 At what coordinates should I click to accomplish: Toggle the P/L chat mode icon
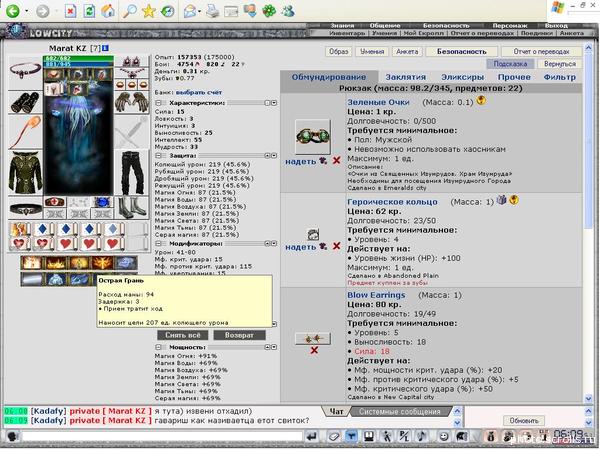[x=404, y=436]
